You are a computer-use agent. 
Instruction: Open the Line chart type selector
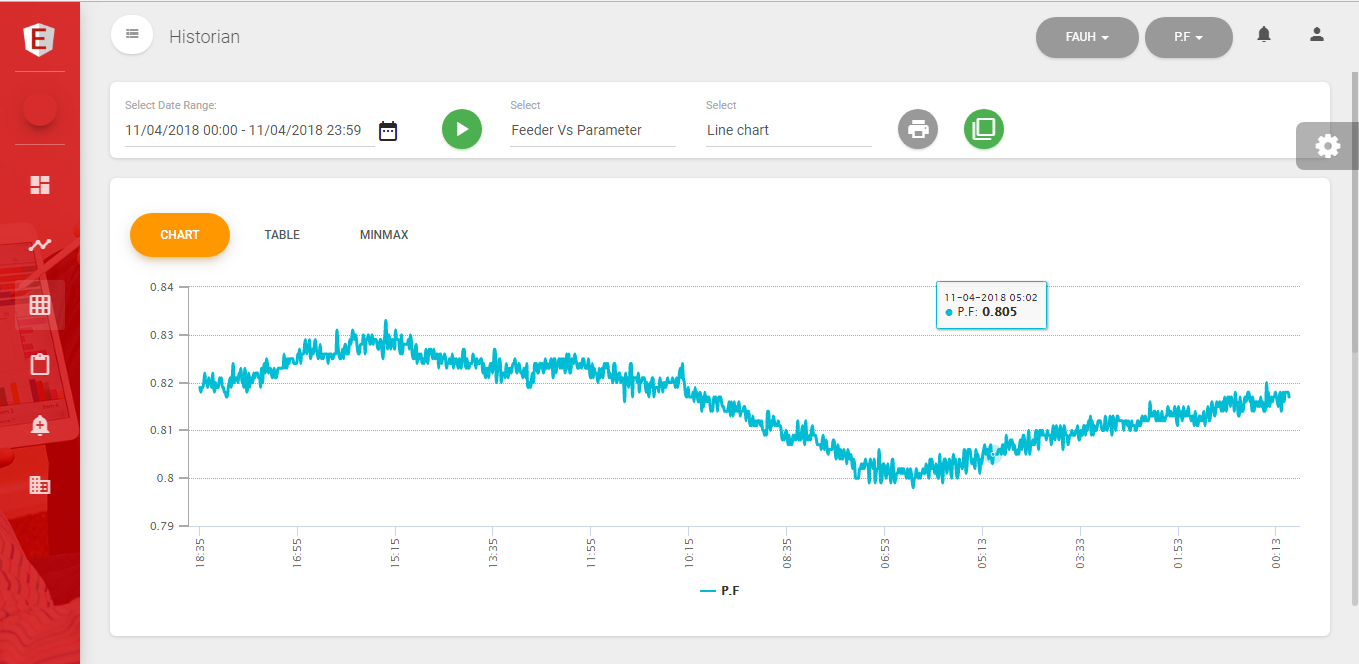pyautogui.click(x=788, y=130)
